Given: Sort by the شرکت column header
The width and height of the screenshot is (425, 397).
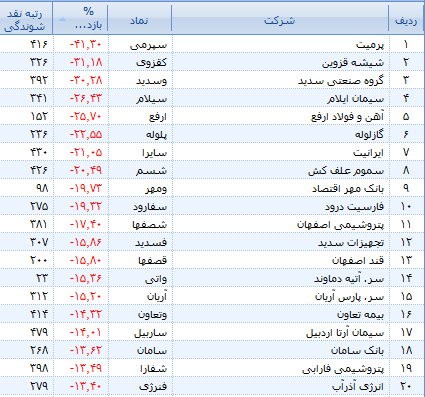Looking at the screenshot, I should point(280,21).
